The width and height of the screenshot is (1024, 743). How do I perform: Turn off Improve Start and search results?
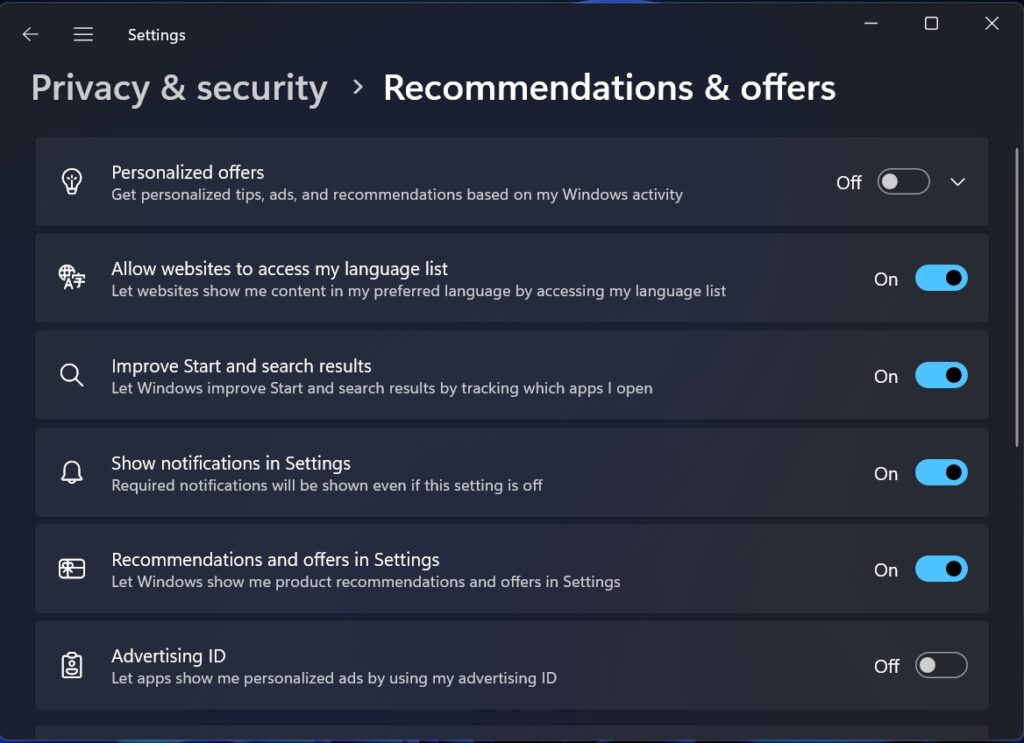coord(940,375)
